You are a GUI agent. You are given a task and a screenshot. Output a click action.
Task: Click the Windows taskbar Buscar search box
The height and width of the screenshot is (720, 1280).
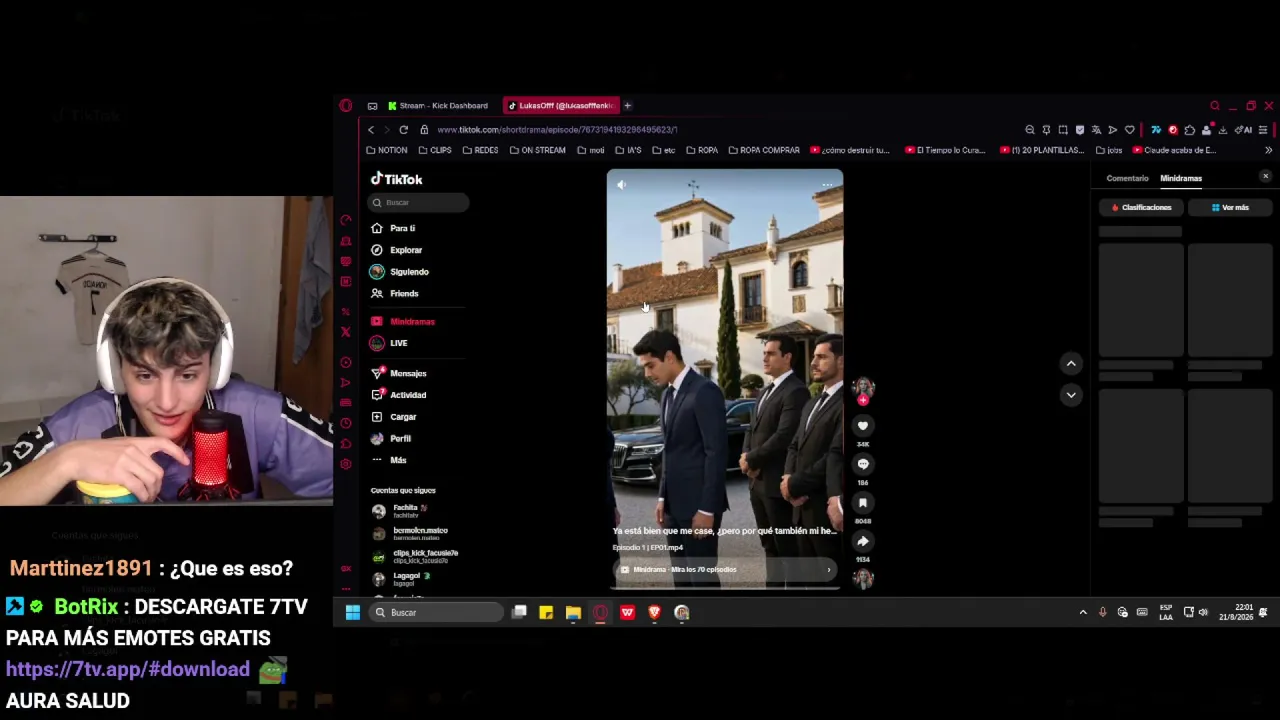[x=435, y=613]
